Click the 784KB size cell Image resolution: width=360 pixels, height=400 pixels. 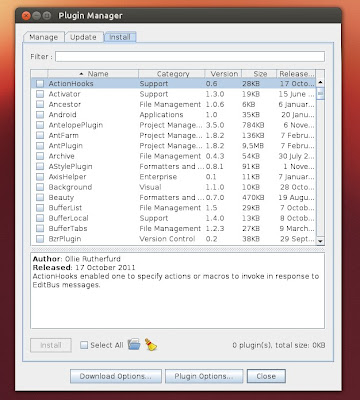click(x=253, y=125)
